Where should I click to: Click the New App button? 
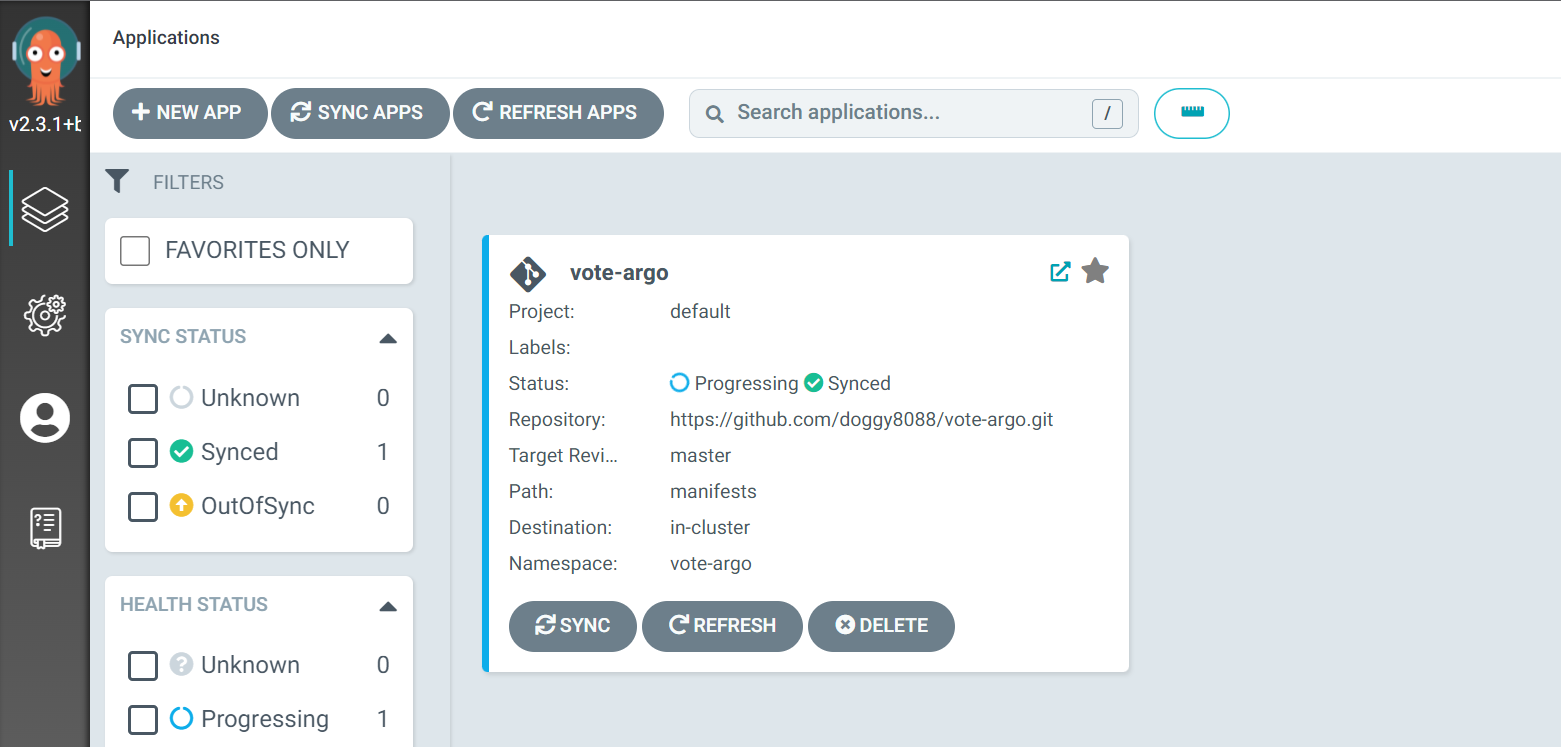190,113
